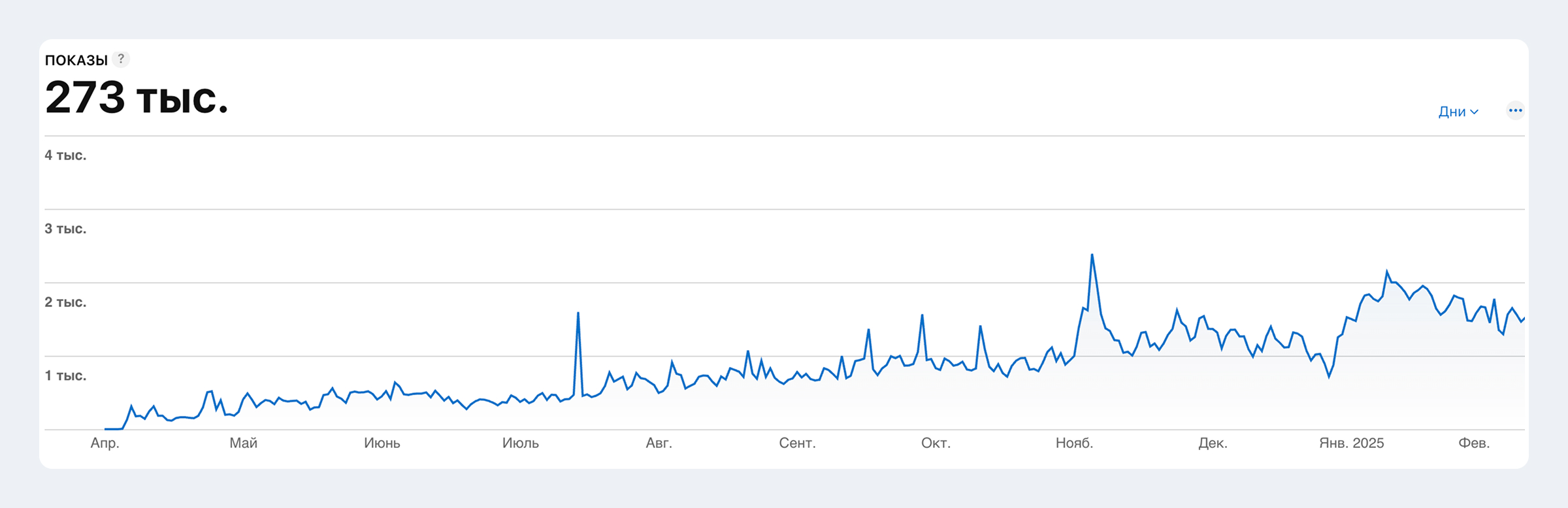Screen dimensions: 1568x508
Task: Click the Май month label
Action: click(x=243, y=443)
